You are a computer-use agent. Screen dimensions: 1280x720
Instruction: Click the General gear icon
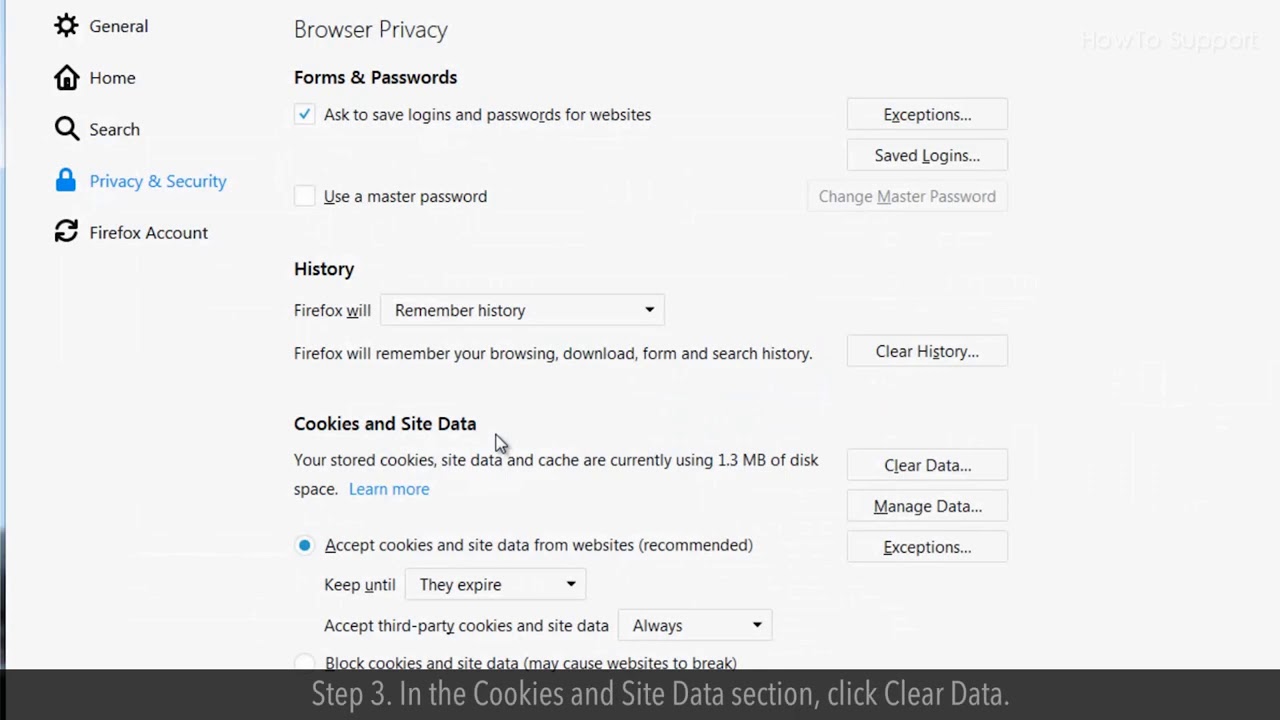pos(66,26)
